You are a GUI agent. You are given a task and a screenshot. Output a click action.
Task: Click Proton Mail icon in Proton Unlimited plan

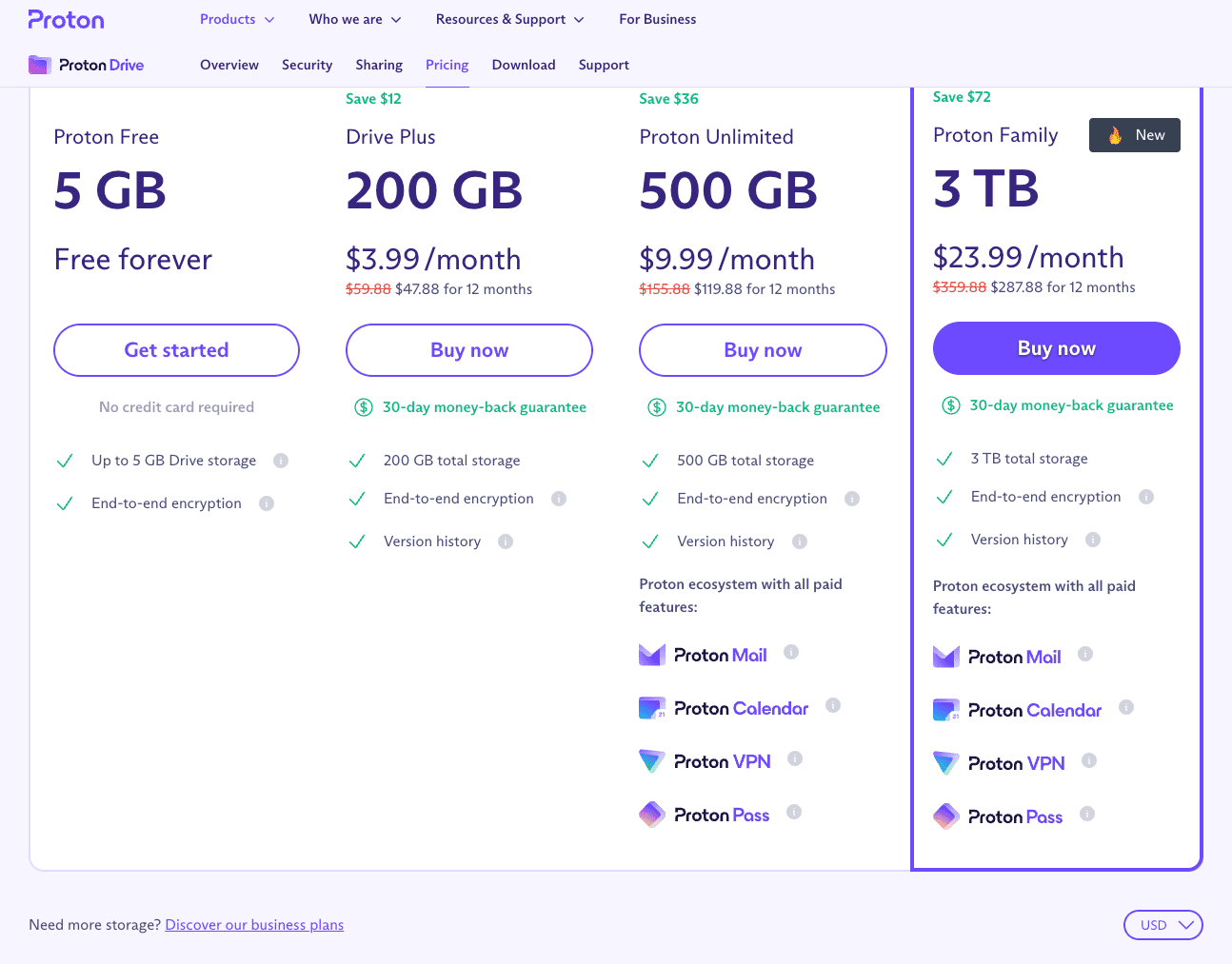652,655
